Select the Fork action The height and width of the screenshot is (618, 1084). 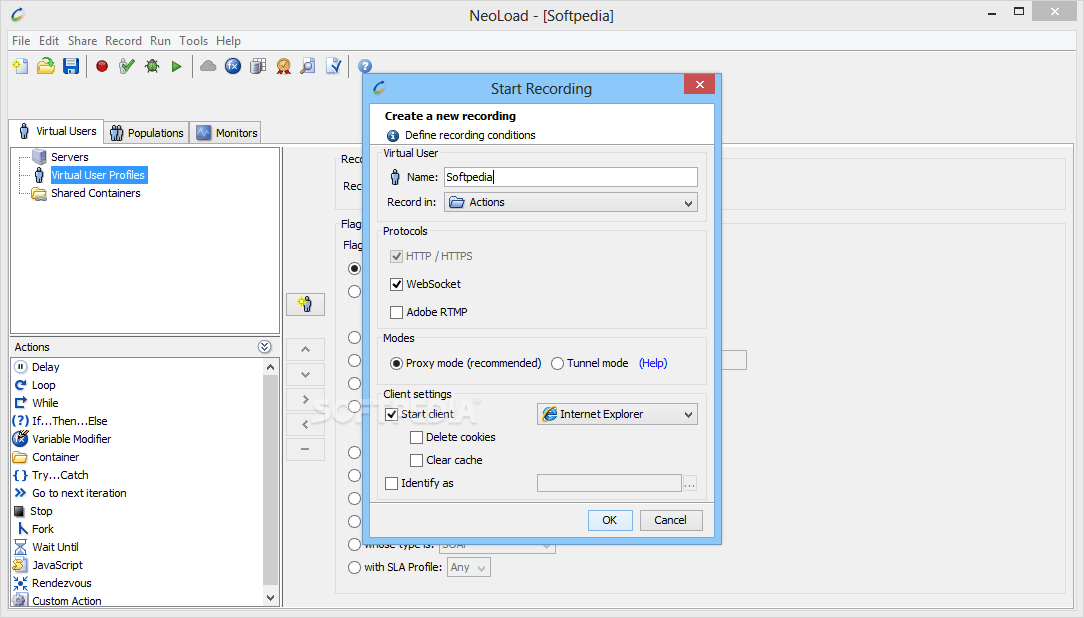click(35, 529)
